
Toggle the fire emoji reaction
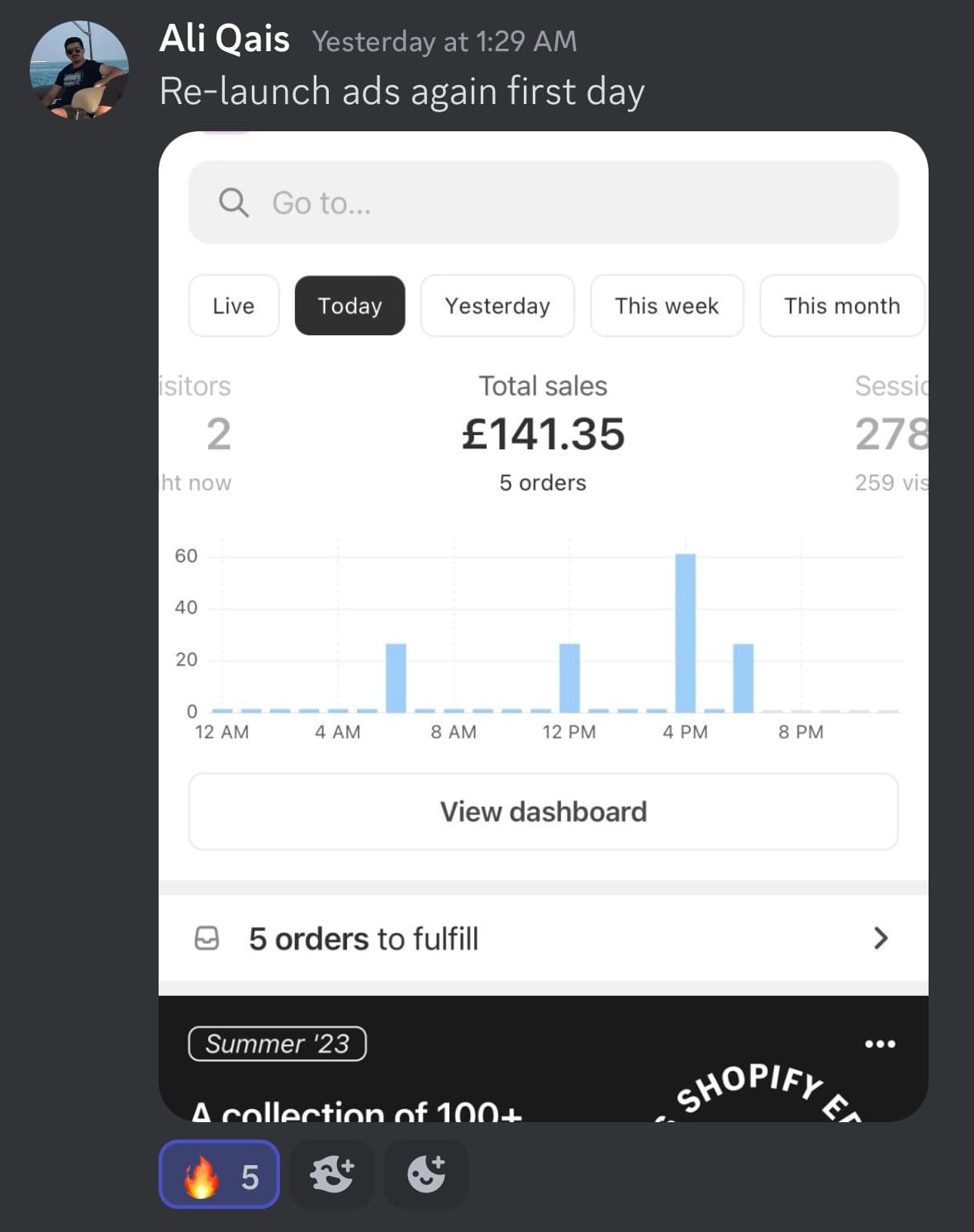(219, 1174)
